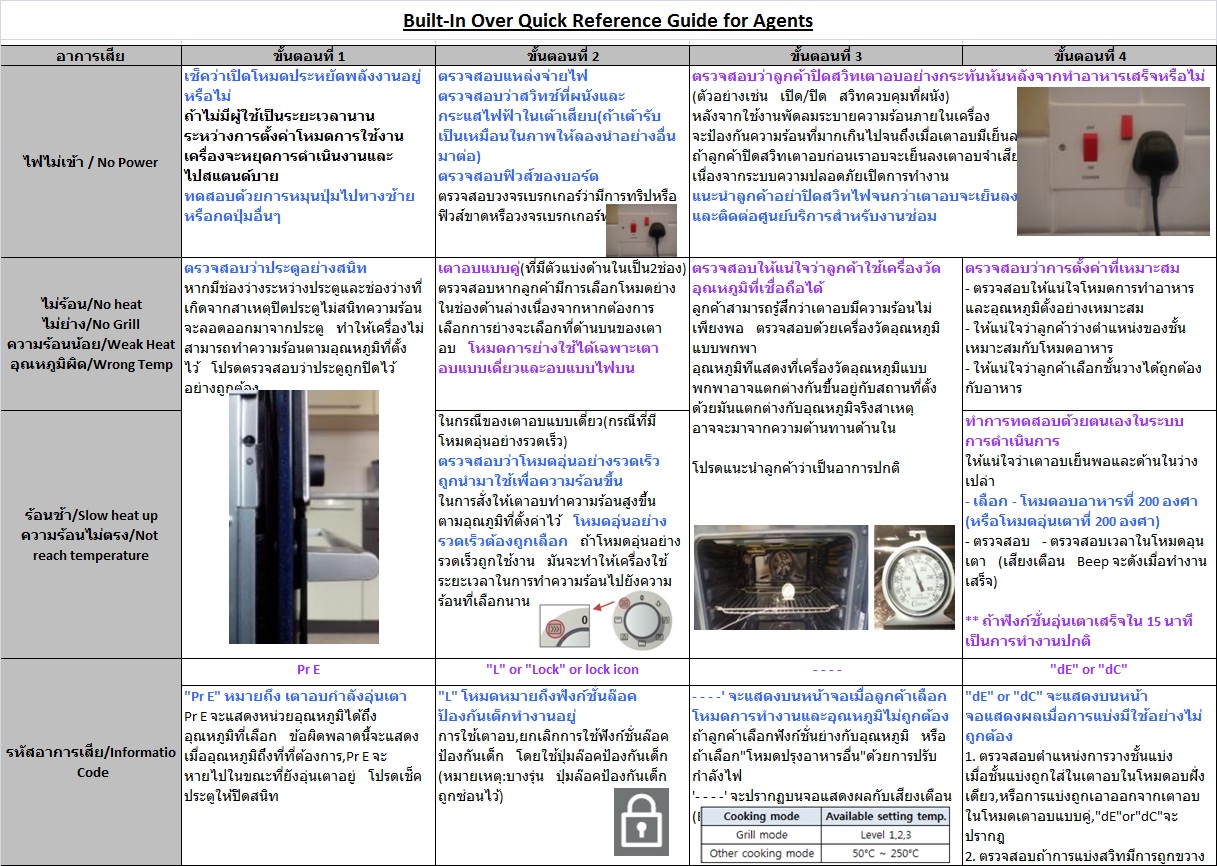Click the "L" or "Lock" or lock icon heading
Screen dimensions: 1217x866
coord(562,669)
